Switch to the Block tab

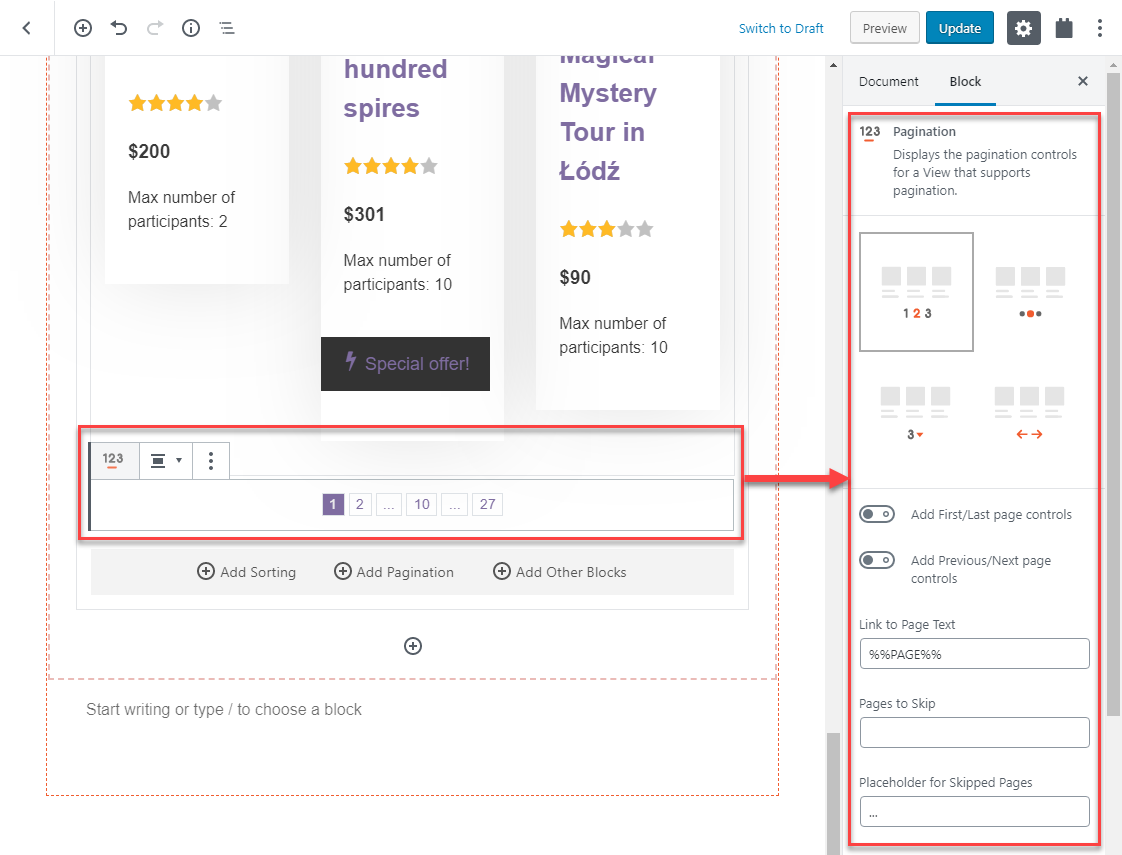tap(965, 82)
